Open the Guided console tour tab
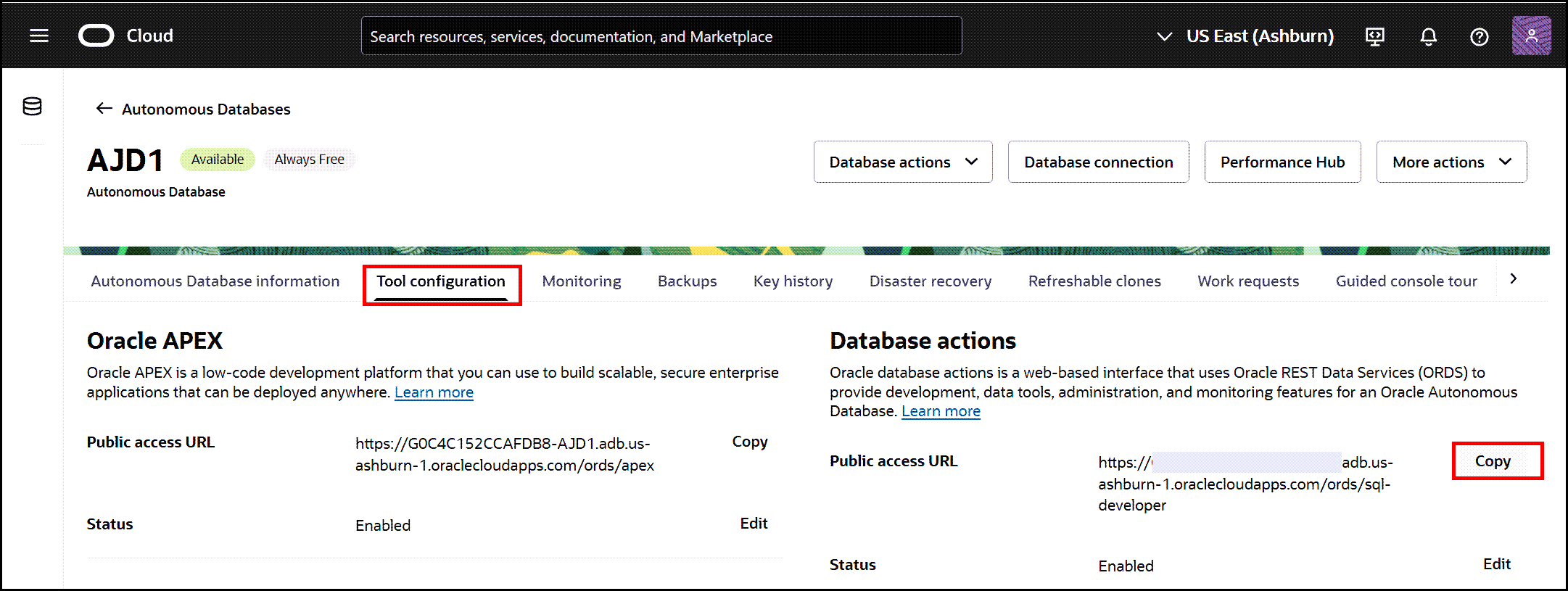The width and height of the screenshot is (1568, 591). point(1406,281)
